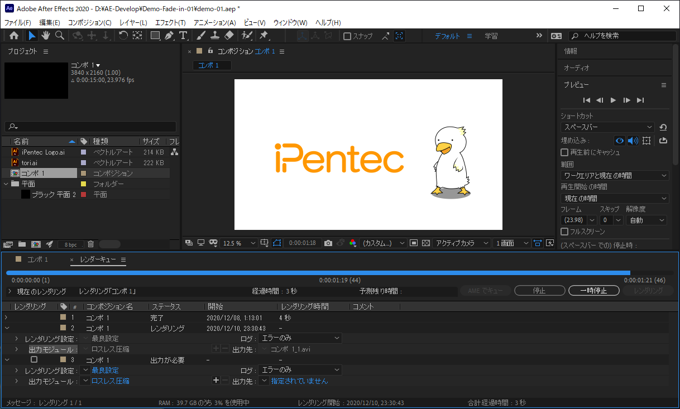
Task: Click the Home icon in toolbar
Action: pyautogui.click(x=14, y=36)
